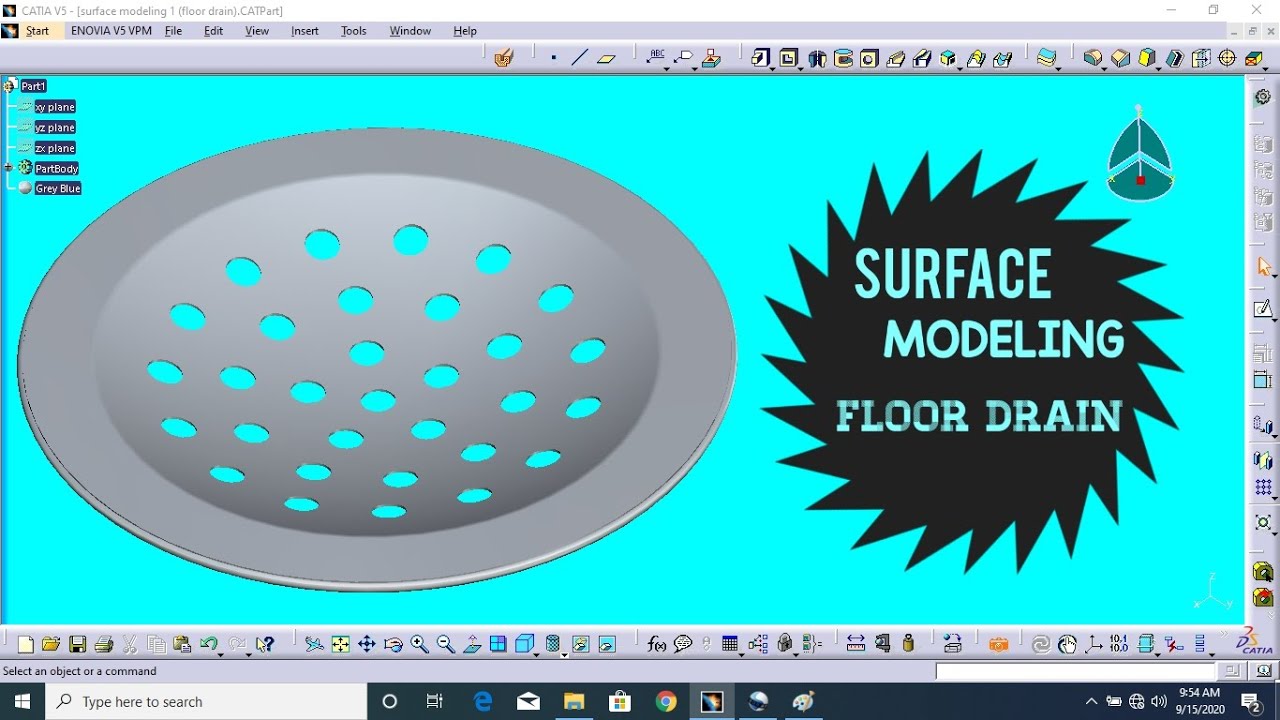The width and height of the screenshot is (1280, 720).
Task: Open the Edit menu
Action: coord(213,31)
